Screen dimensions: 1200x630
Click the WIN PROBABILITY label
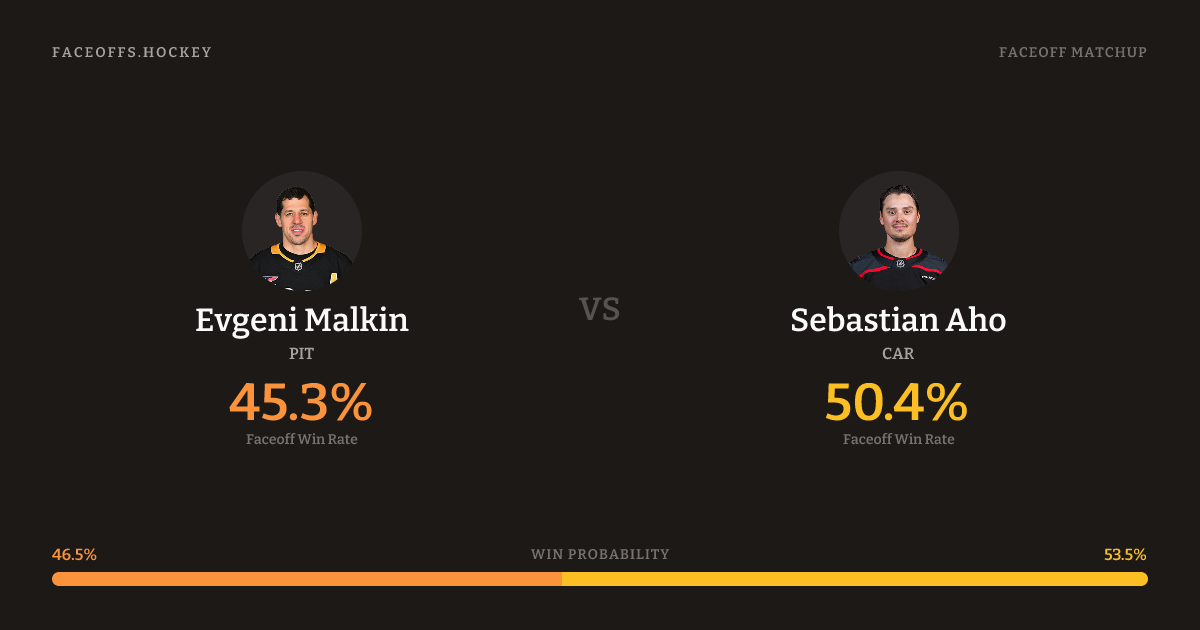(600, 554)
